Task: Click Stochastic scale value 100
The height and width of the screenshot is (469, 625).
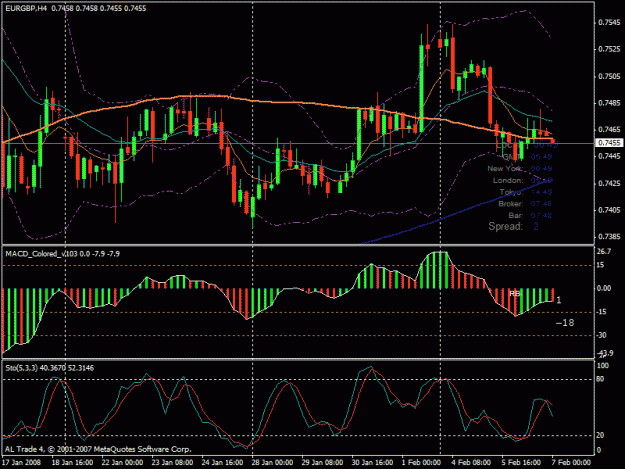Action: tap(603, 366)
